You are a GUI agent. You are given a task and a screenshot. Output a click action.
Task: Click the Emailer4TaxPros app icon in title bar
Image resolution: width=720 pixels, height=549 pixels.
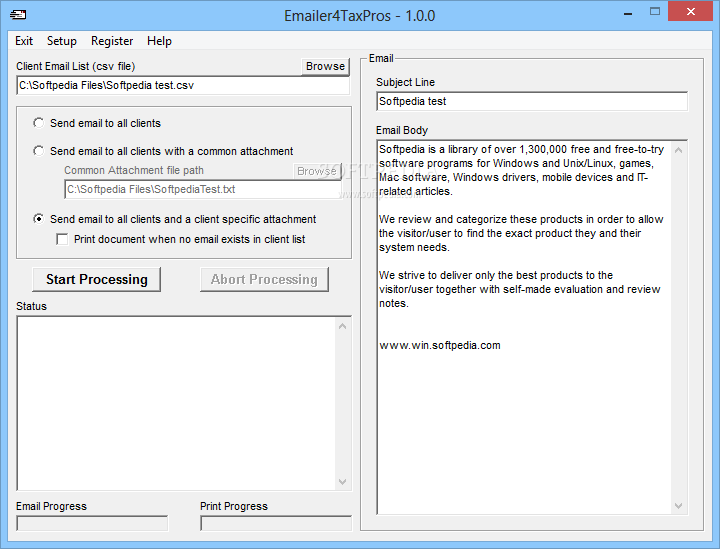click(18, 15)
